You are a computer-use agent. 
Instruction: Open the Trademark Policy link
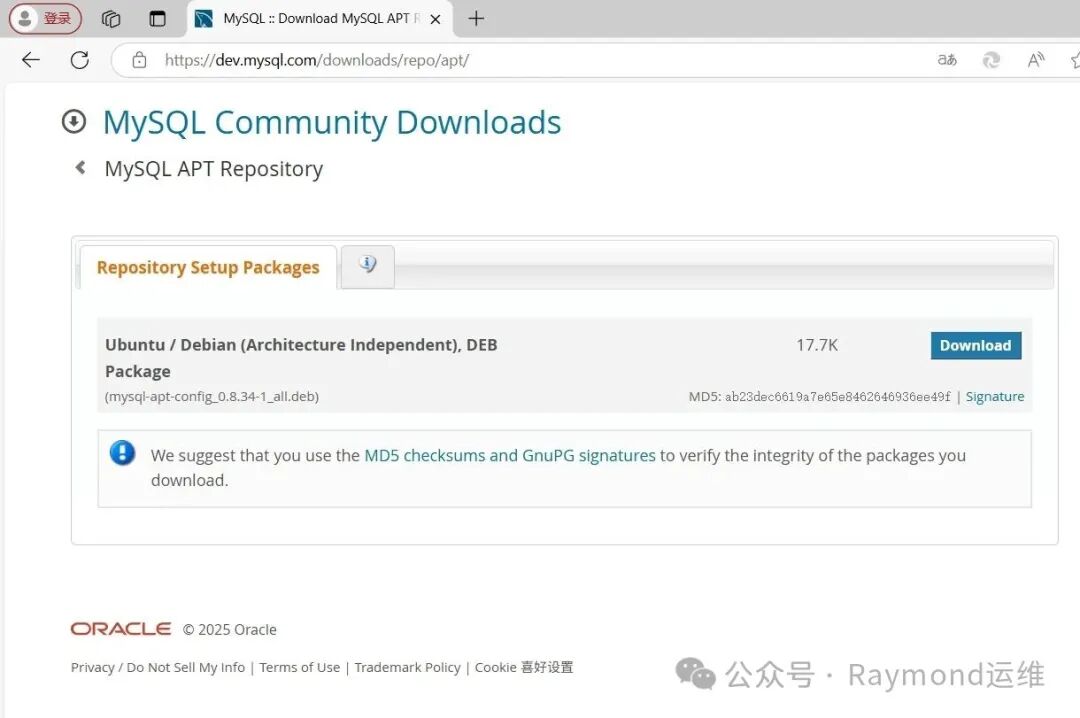[x=408, y=667]
